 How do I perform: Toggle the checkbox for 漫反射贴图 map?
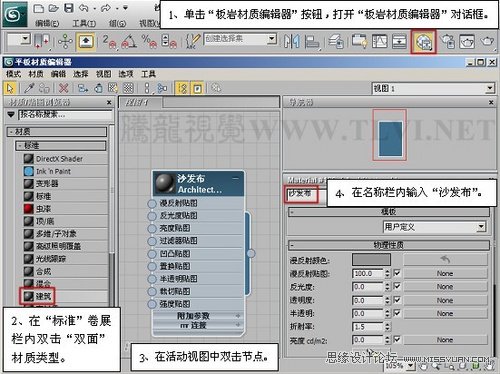397,273
